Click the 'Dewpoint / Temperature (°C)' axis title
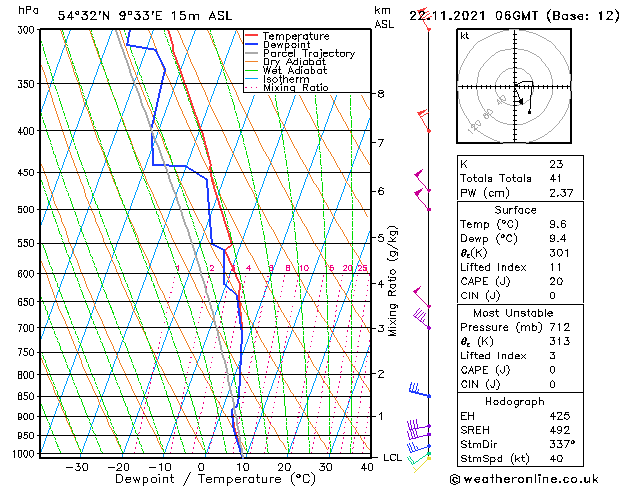The width and height of the screenshot is (629, 486). coord(215,479)
